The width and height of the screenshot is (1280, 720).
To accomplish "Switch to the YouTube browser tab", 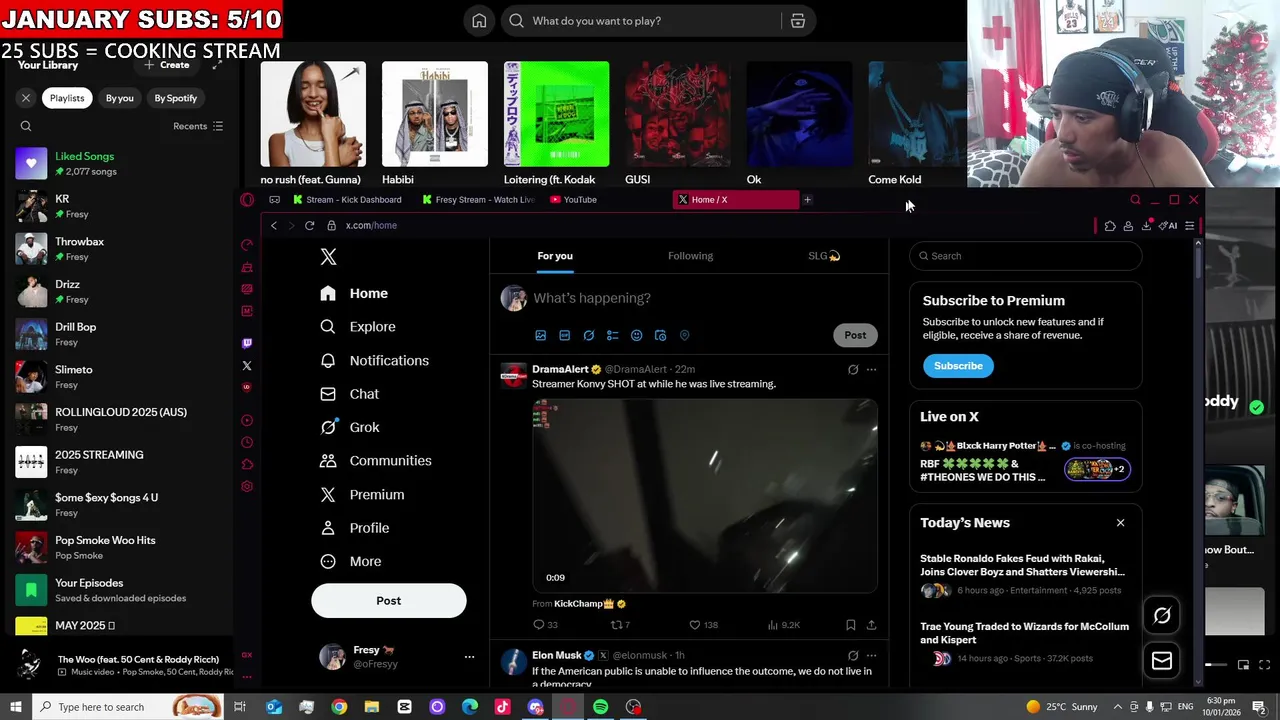I will [573, 200].
